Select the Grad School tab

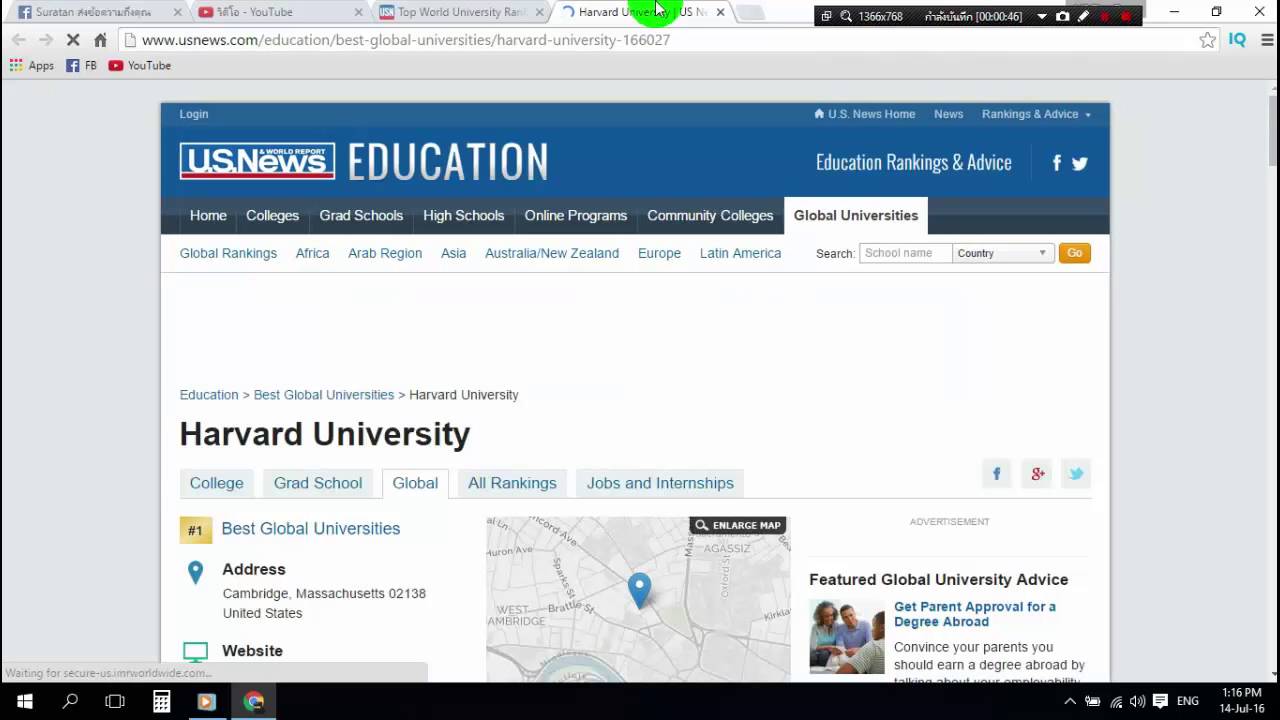tap(318, 483)
